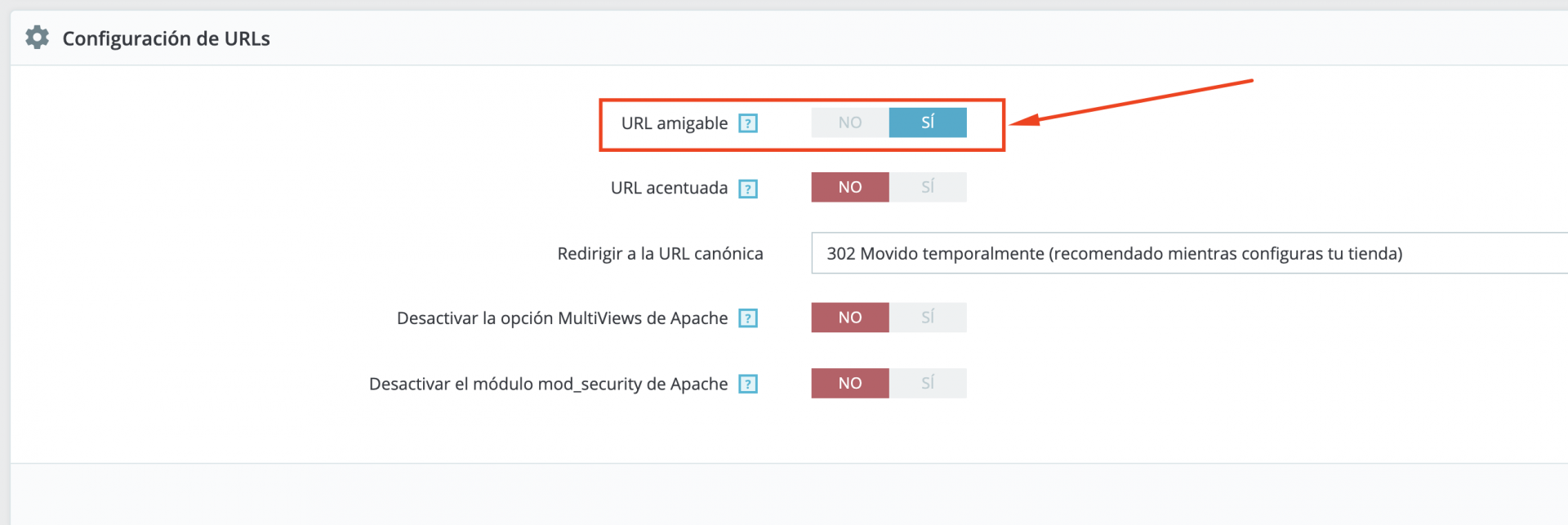Click the Configuración de URLs panel heading
The image size is (1568, 525).
click(166, 38)
